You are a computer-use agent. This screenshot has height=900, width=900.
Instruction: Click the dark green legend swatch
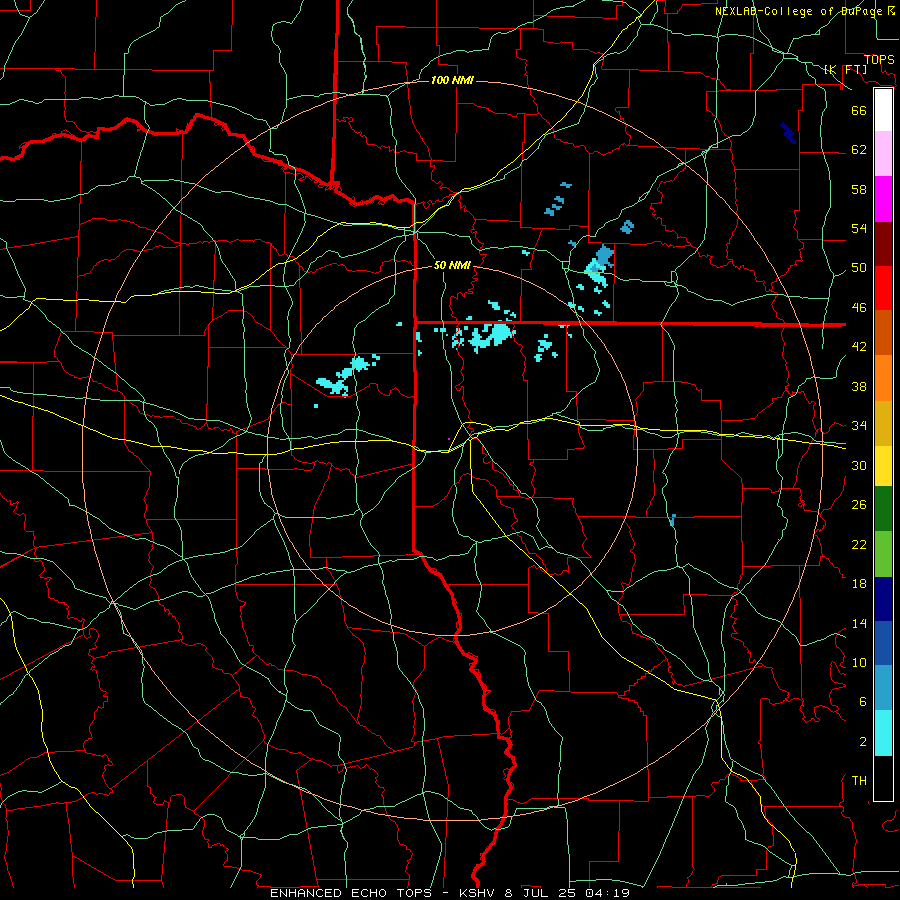coord(883,509)
